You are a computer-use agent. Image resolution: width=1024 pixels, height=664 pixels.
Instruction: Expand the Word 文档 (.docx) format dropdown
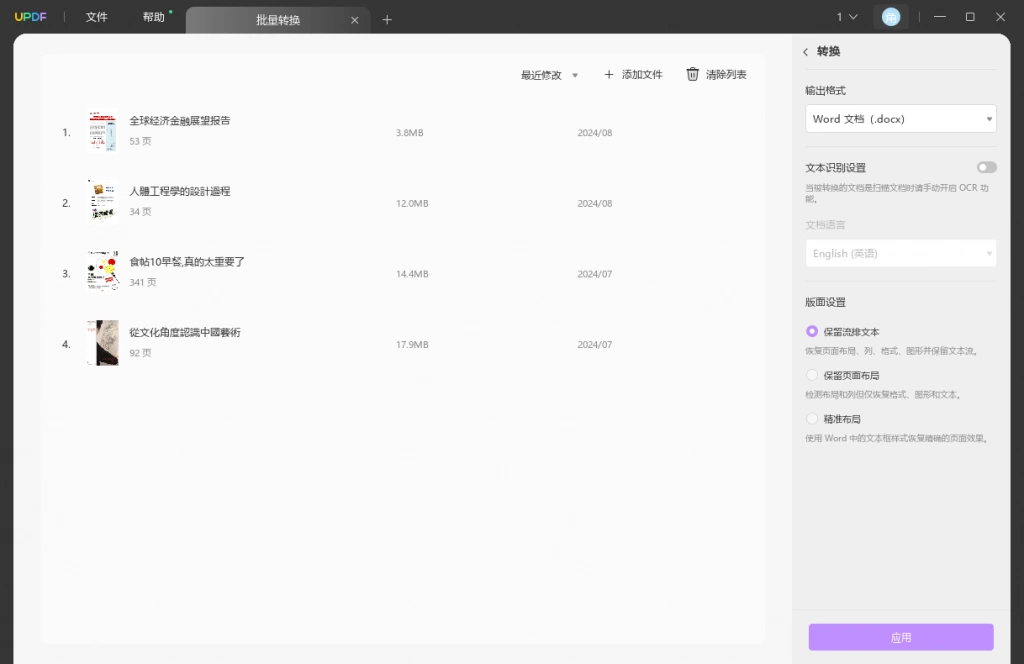coord(901,119)
